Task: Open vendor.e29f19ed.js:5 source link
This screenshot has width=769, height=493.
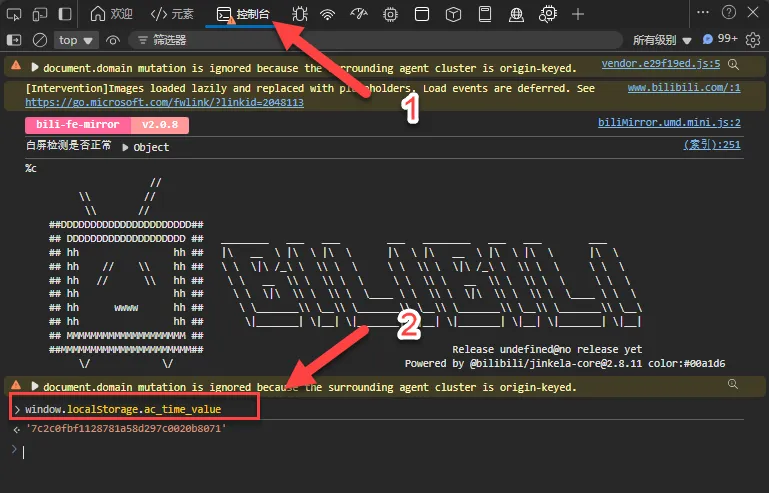Action: tap(661, 64)
